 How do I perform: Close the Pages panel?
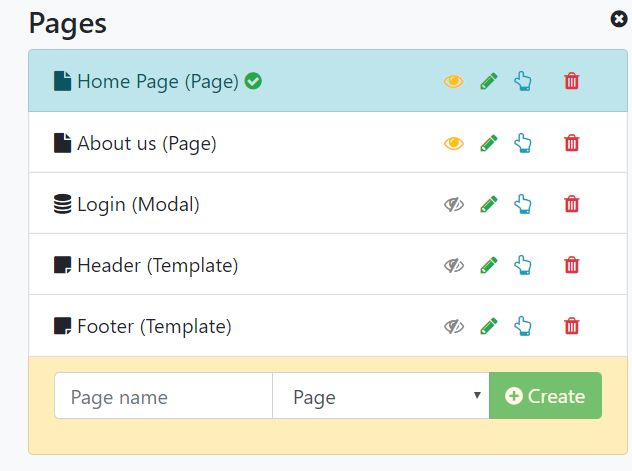coord(619,18)
